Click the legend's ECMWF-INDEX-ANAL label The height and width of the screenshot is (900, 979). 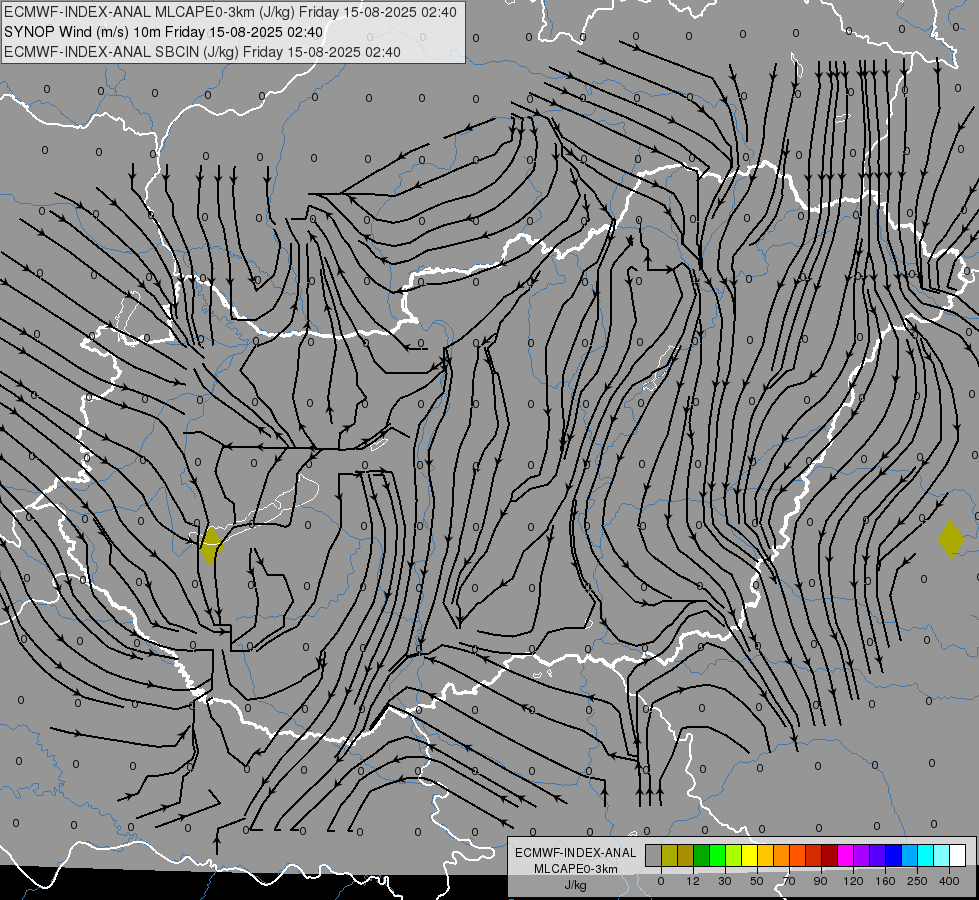(x=576, y=853)
